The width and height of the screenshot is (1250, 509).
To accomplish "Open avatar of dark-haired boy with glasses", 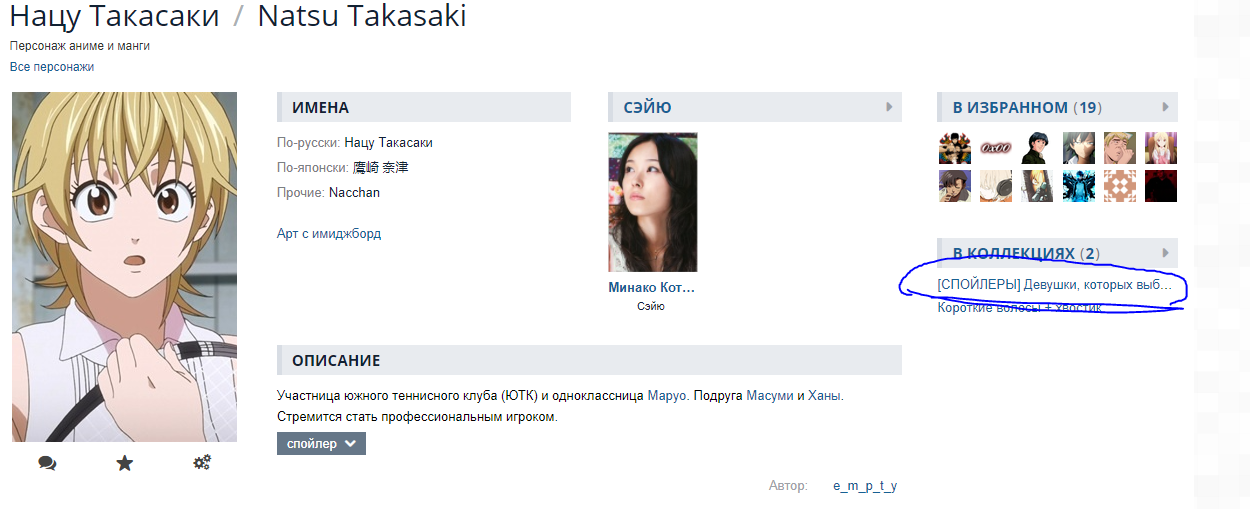I will coord(1079,148).
